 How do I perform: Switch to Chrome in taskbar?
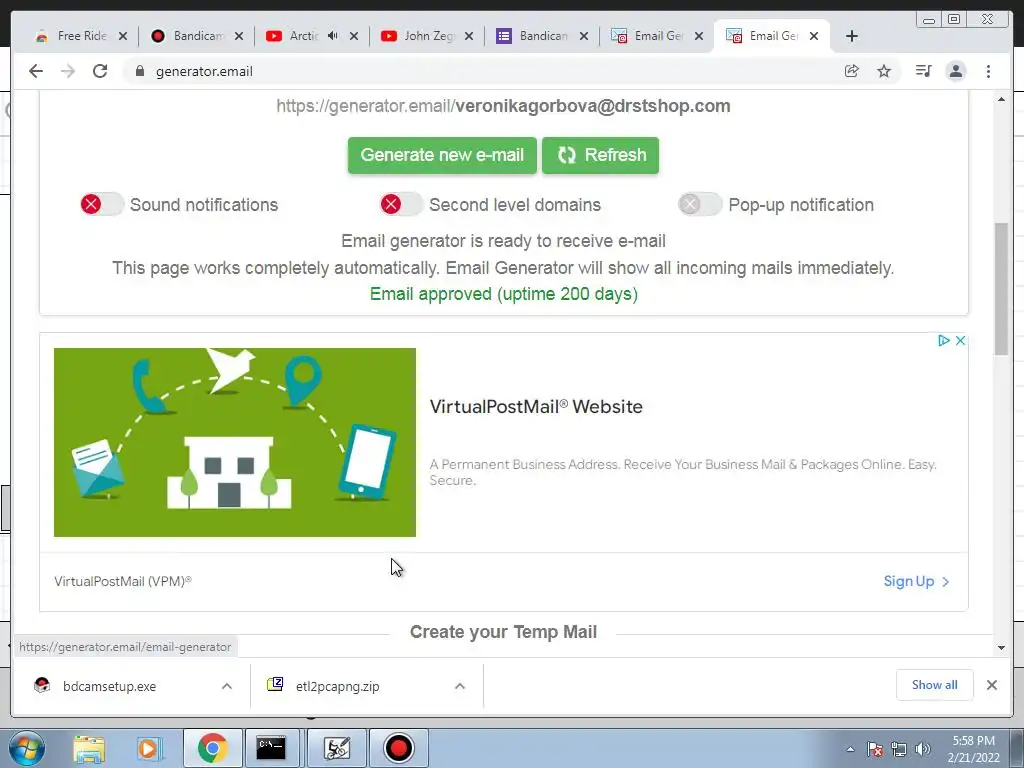coord(212,748)
